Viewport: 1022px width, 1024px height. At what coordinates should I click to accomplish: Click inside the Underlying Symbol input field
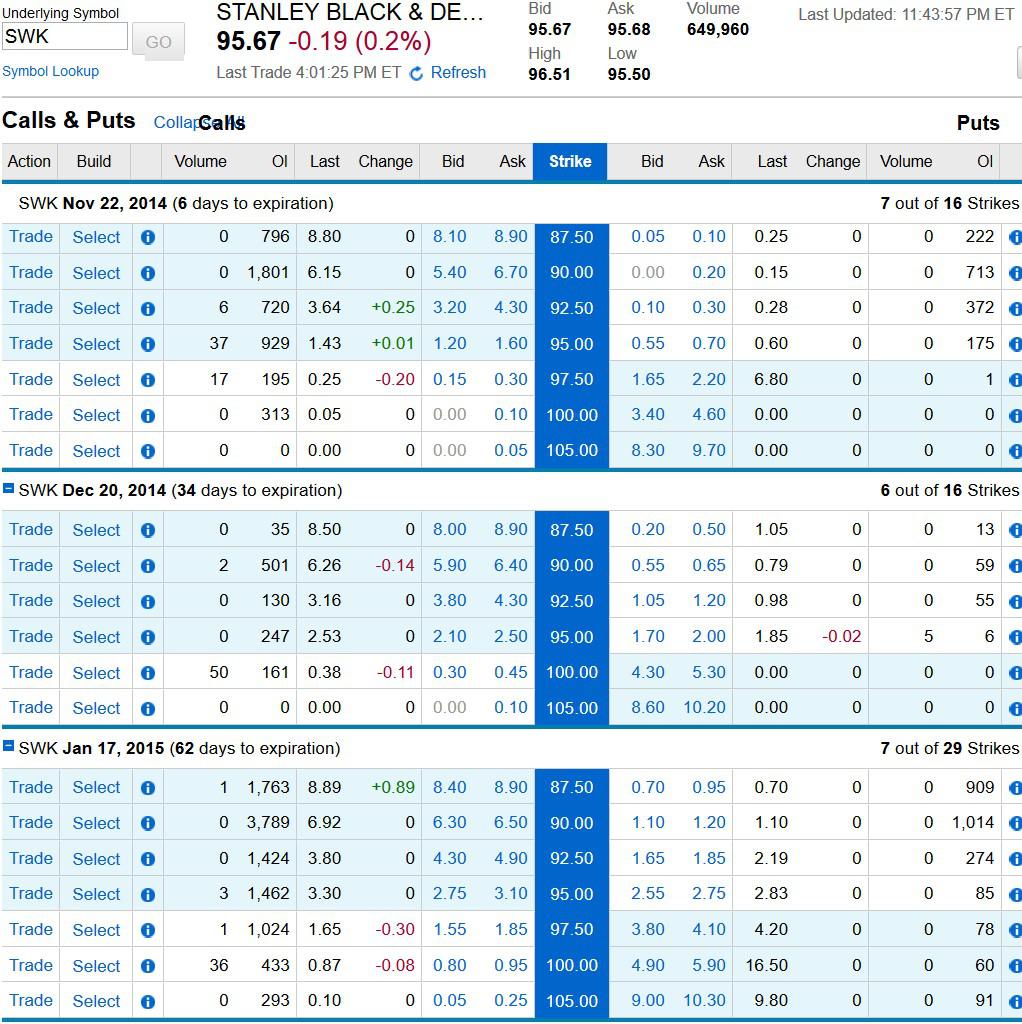pos(64,35)
